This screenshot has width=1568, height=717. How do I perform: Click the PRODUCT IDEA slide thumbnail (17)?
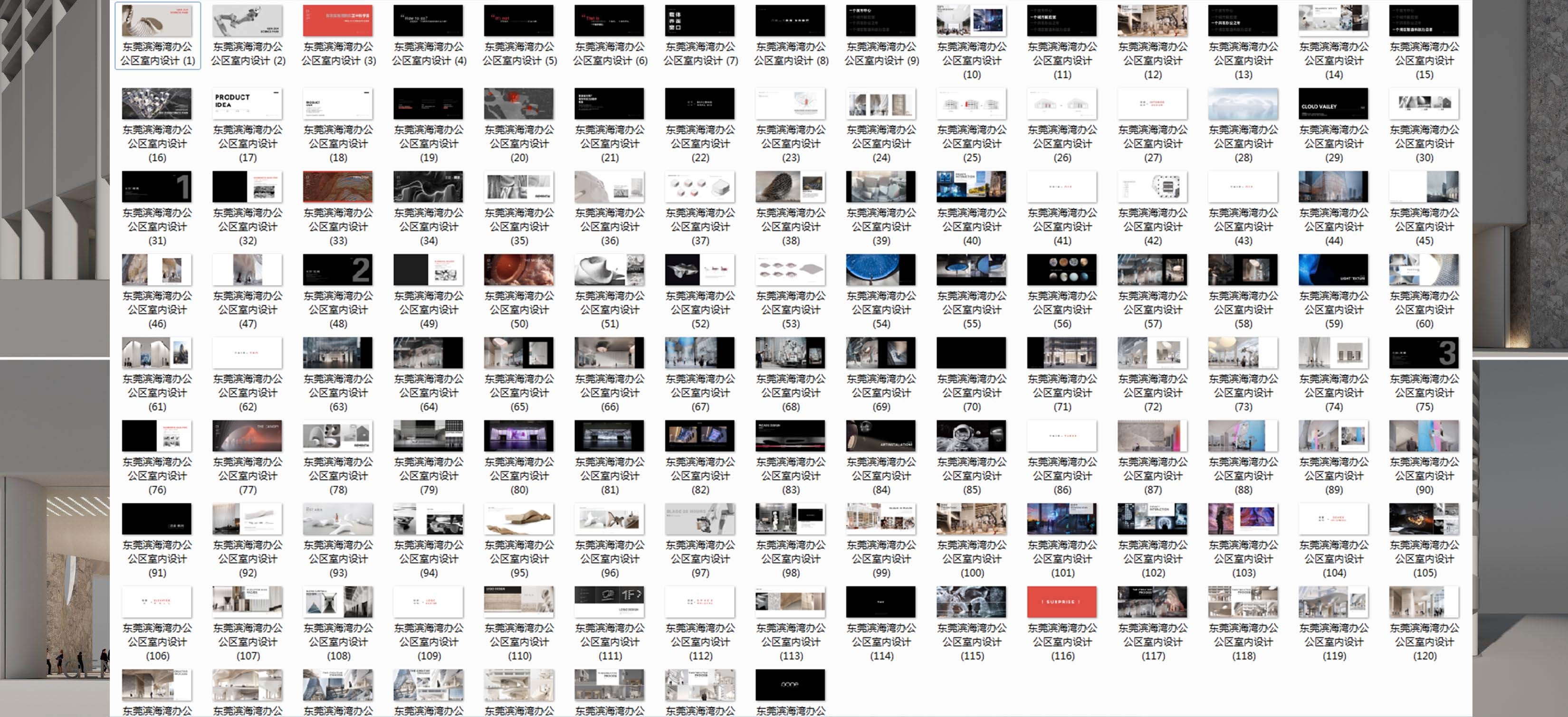pyautogui.click(x=247, y=104)
